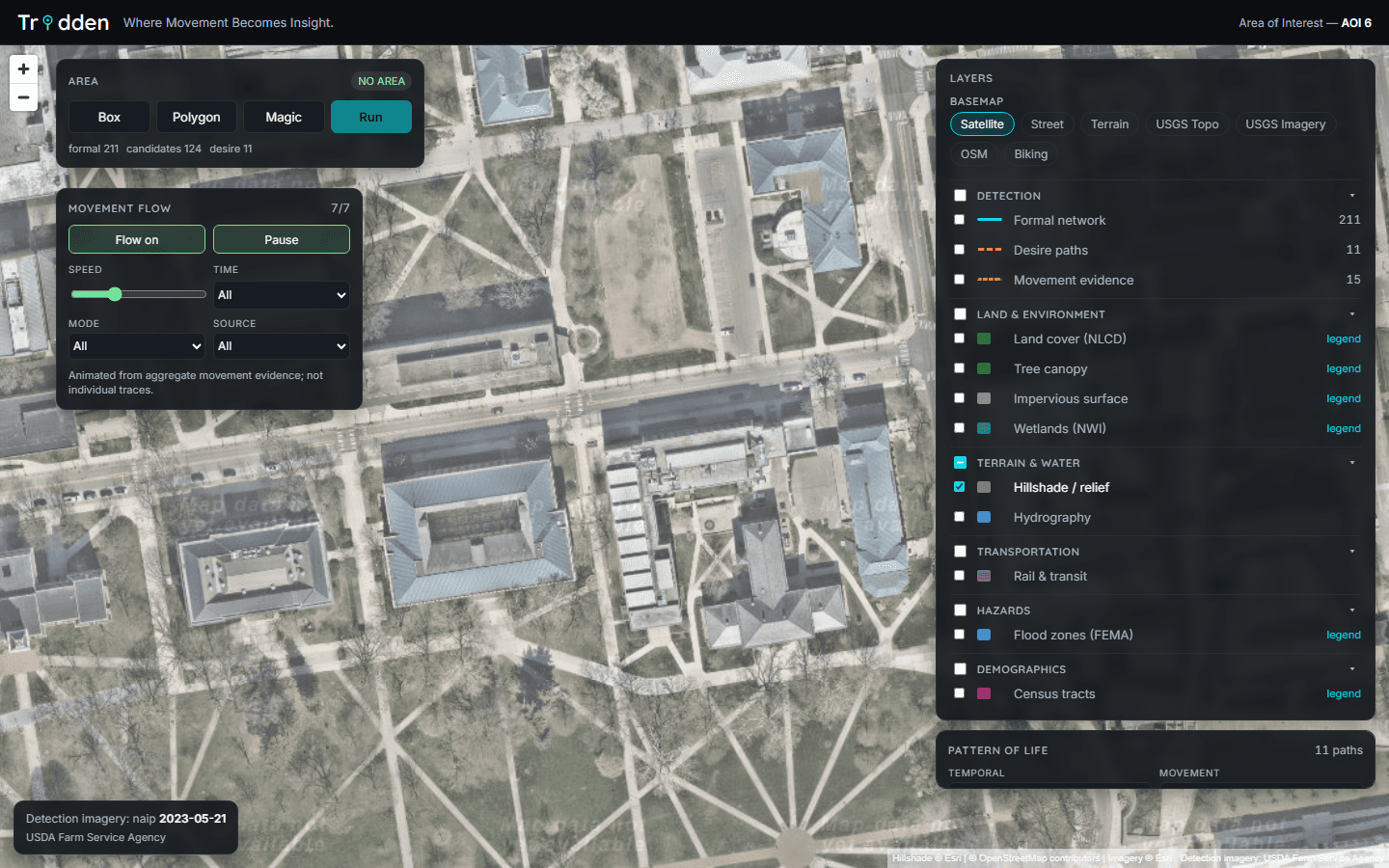Open the SOURCE dropdown
This screenshot has width=1389, height=868.
point(281,346)
